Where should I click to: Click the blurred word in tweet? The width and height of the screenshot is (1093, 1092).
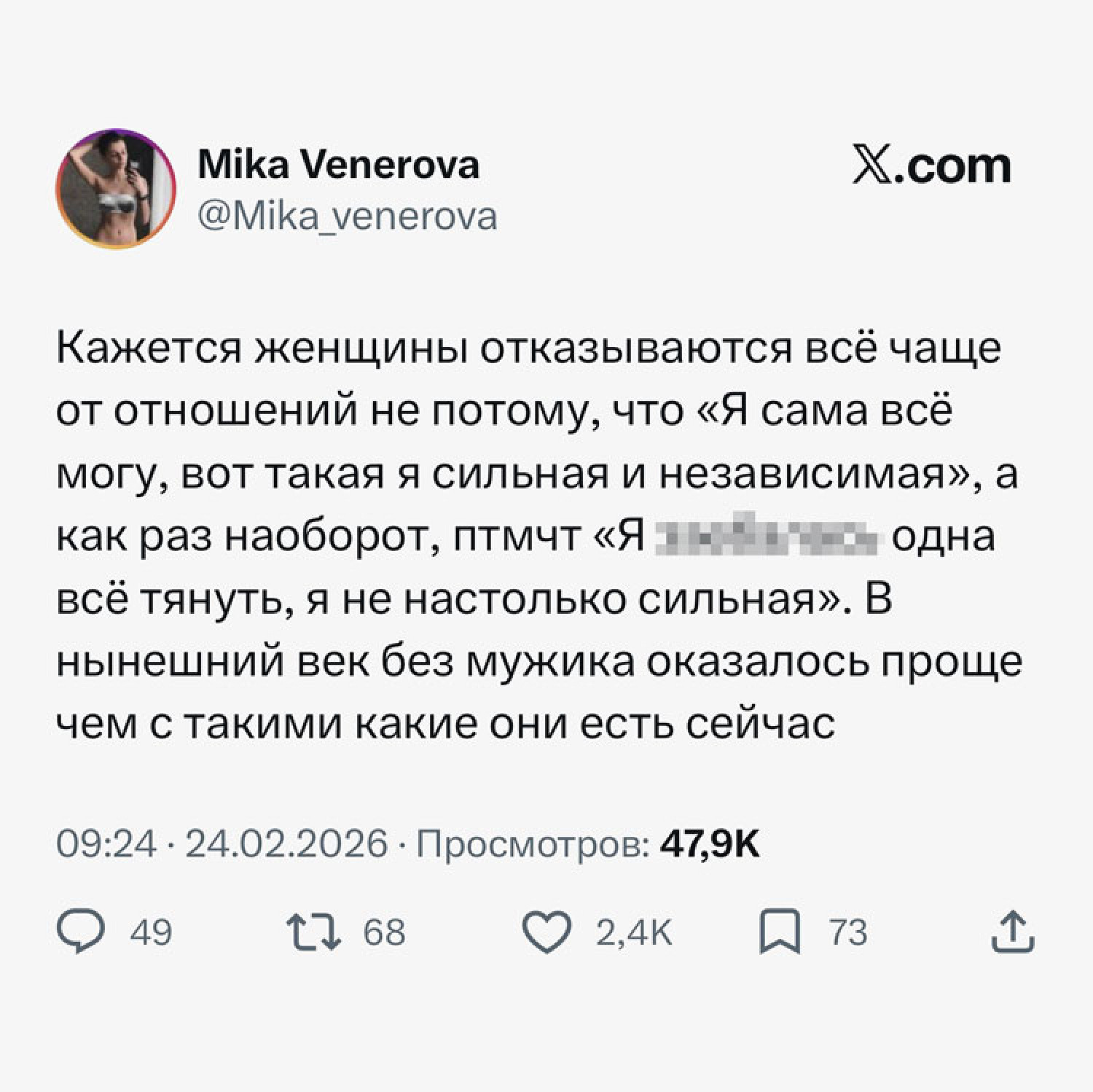[767, 537]
